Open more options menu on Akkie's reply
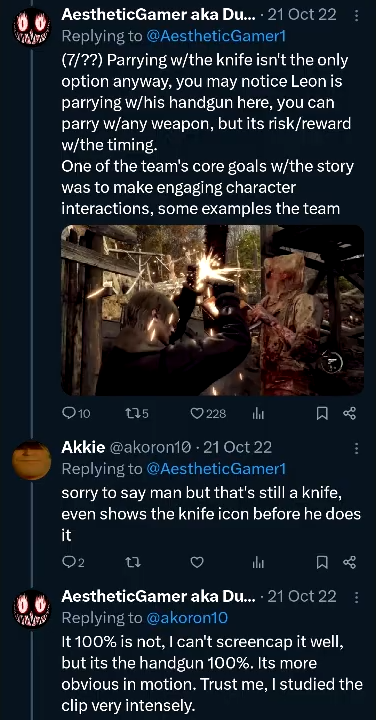Image resolution: width=376 pixels, height=720 pixels. tap(357, 448)
